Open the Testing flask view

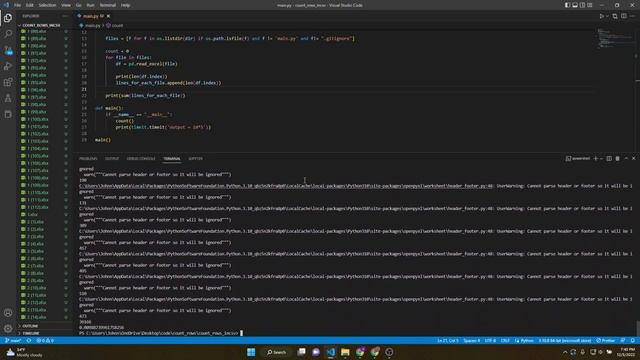[x=8, y=98]
